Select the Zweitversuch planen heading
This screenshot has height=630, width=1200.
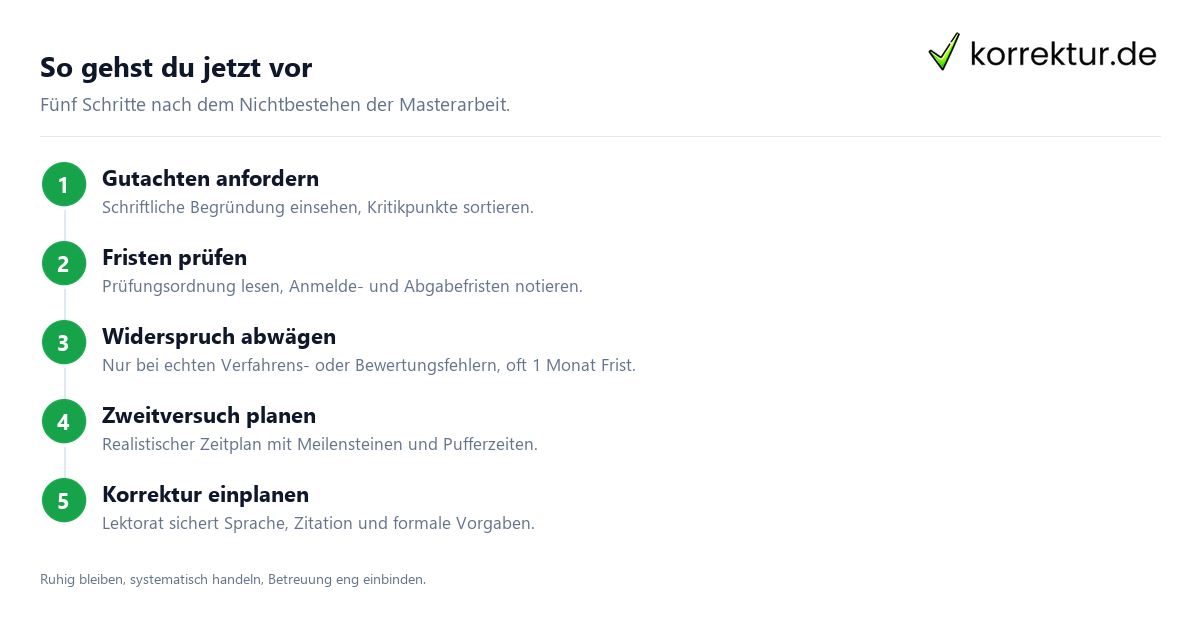[209, 415]
